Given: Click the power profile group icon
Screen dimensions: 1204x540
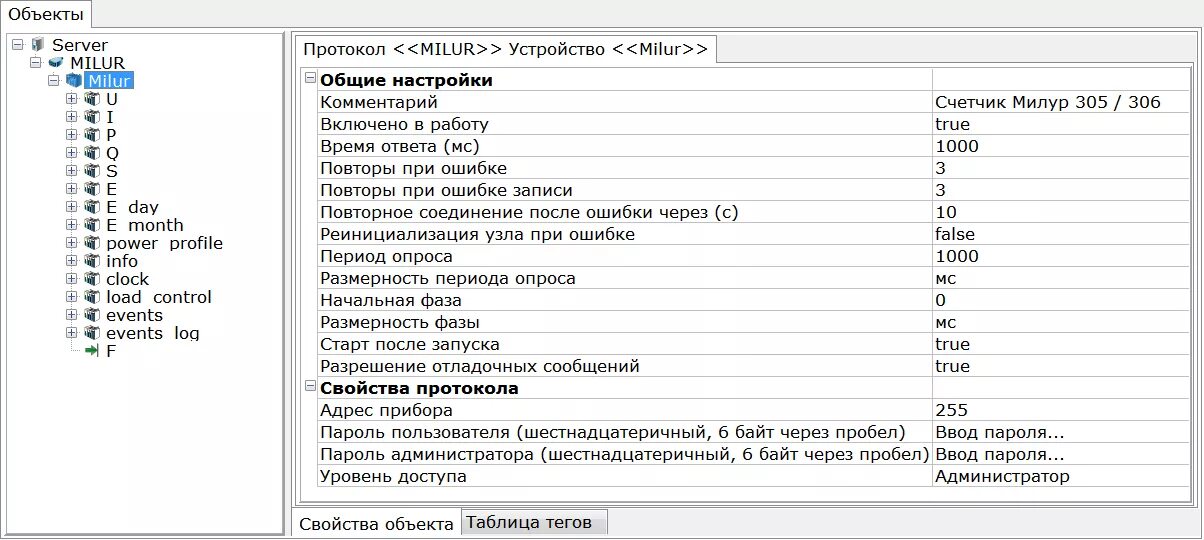Looking at the screenshot, I should click(x=92, y=243).
